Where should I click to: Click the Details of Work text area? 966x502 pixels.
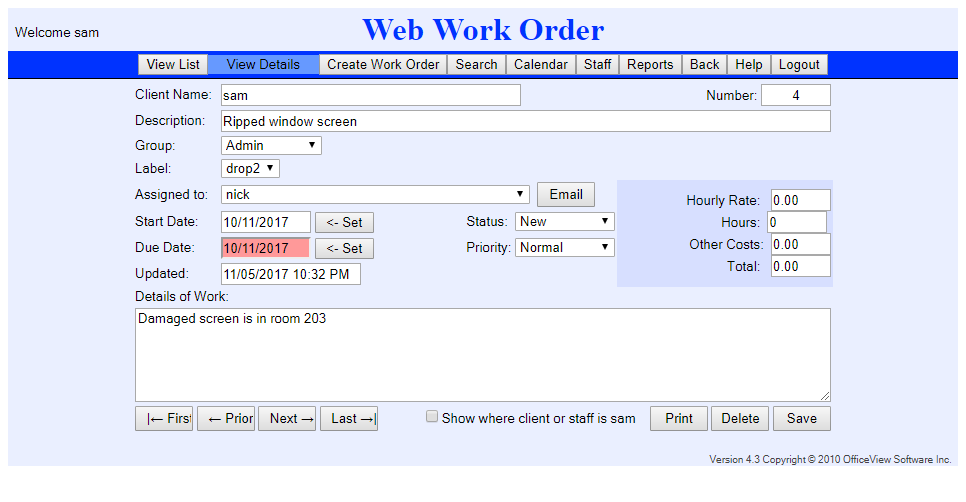[482, 355]
